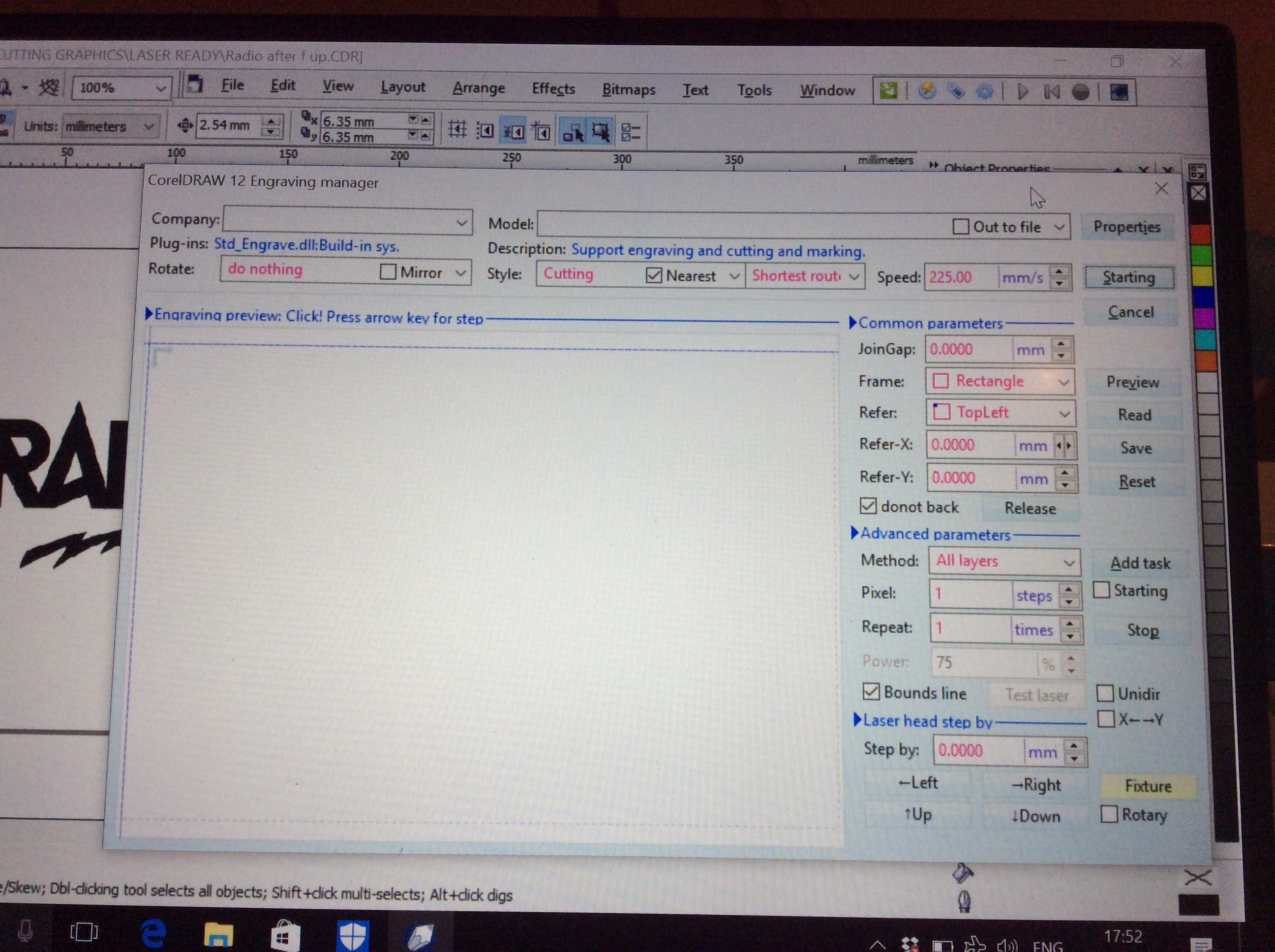Click the Preview button
Screen dimensions: 1275x952
(1133, 382)
